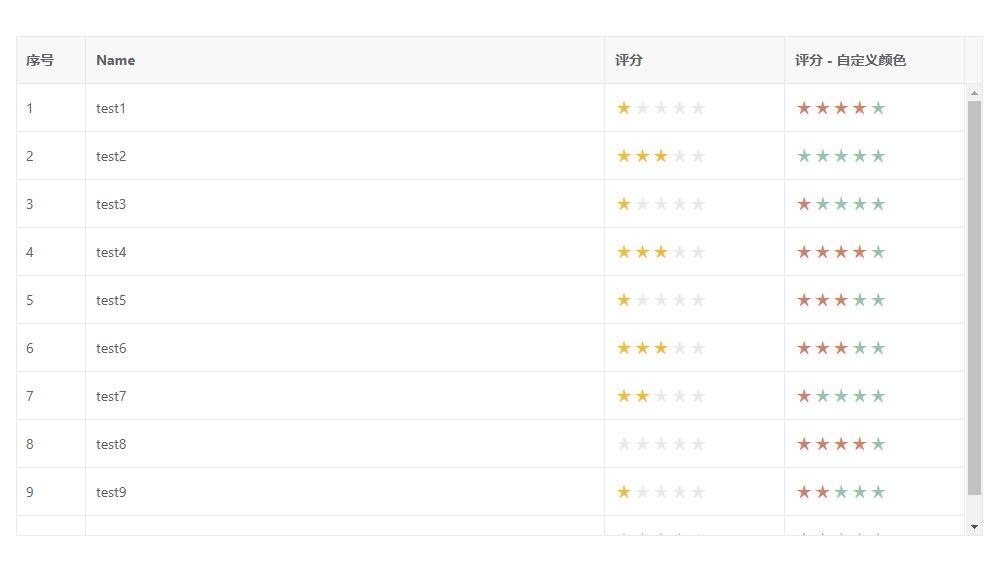Set test4 rating to four stars

click(x=680, y=252)
